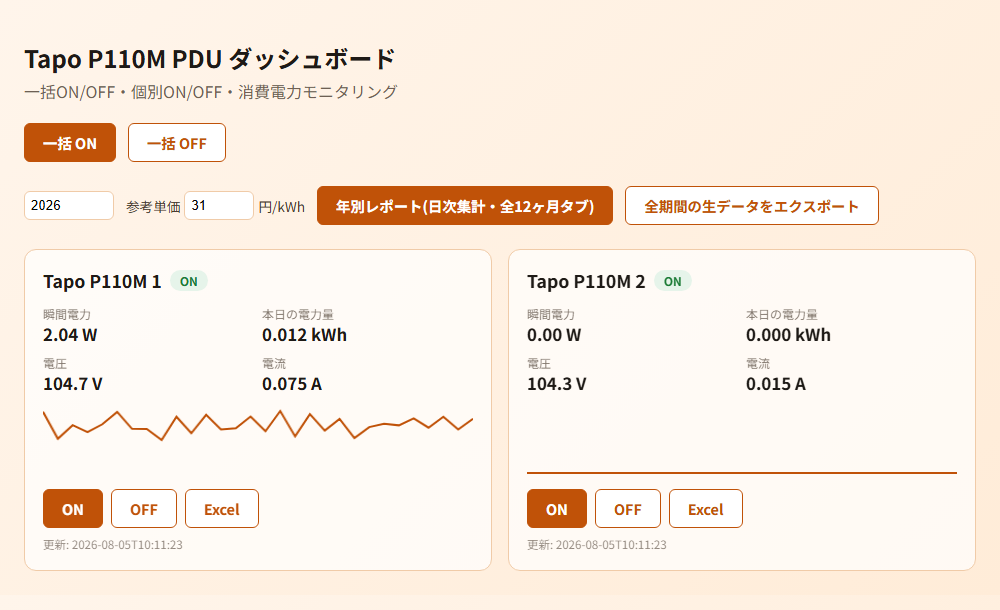Click the Tapo P110M 2 card title
The height and width of the screenshot is (610, 1000).
tap(586, 281)
